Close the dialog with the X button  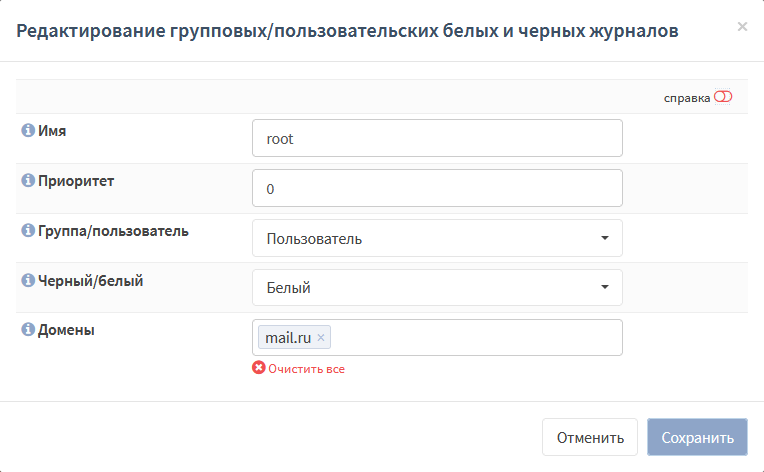point(742,26)
